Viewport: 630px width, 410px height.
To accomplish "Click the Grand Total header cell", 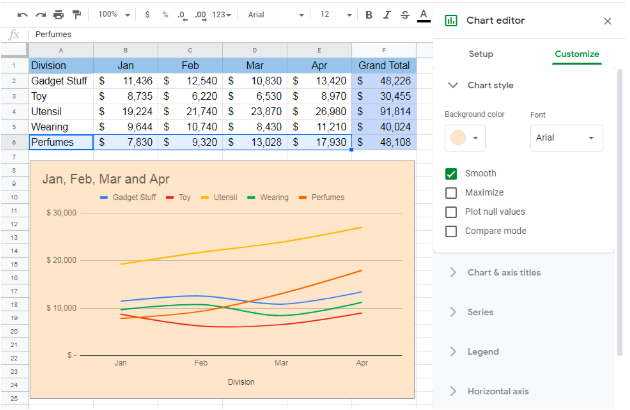I will [384, 66].
